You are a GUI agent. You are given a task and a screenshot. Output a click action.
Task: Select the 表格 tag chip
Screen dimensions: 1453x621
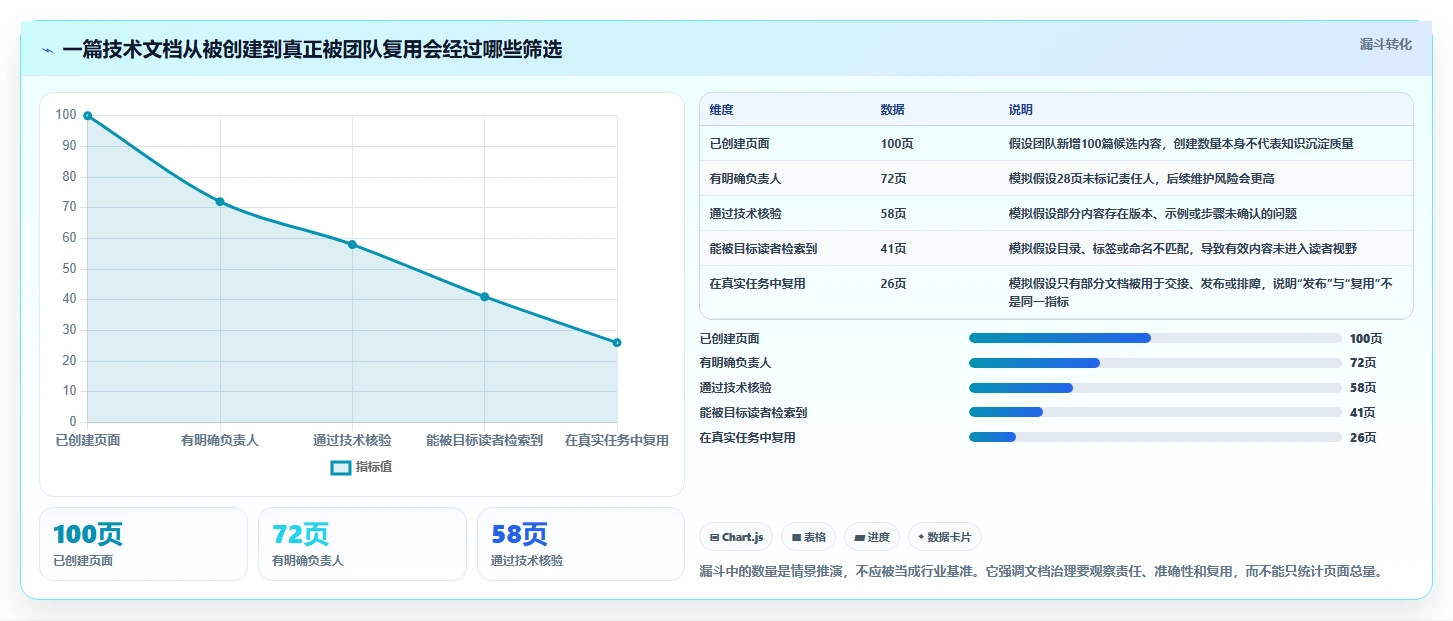(808, 537)
